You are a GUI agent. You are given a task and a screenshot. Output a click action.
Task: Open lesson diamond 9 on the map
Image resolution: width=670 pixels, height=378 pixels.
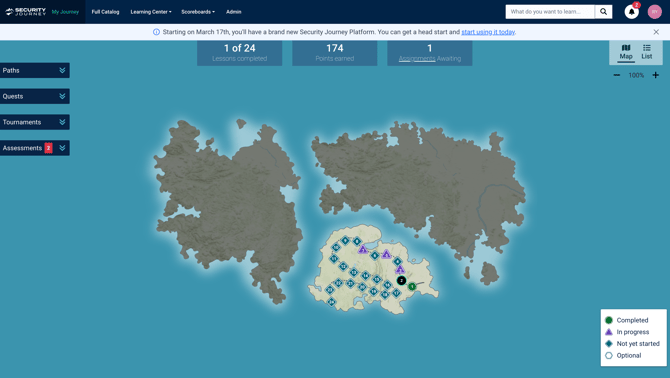[345, 240]
